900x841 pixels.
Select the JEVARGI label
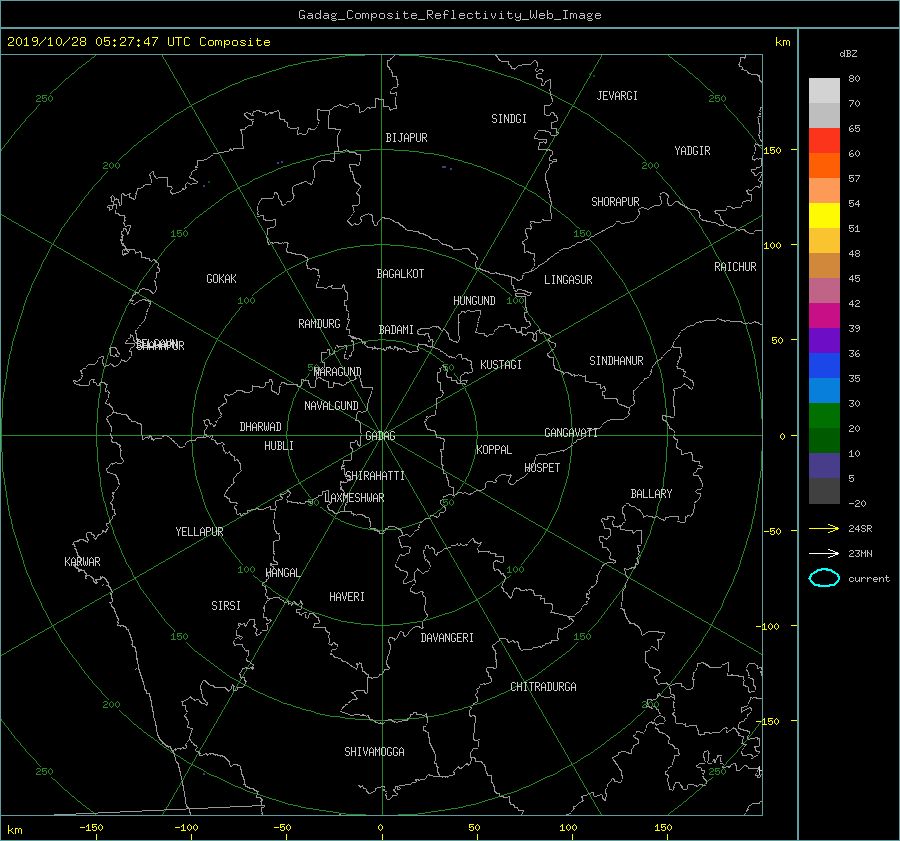617,96
